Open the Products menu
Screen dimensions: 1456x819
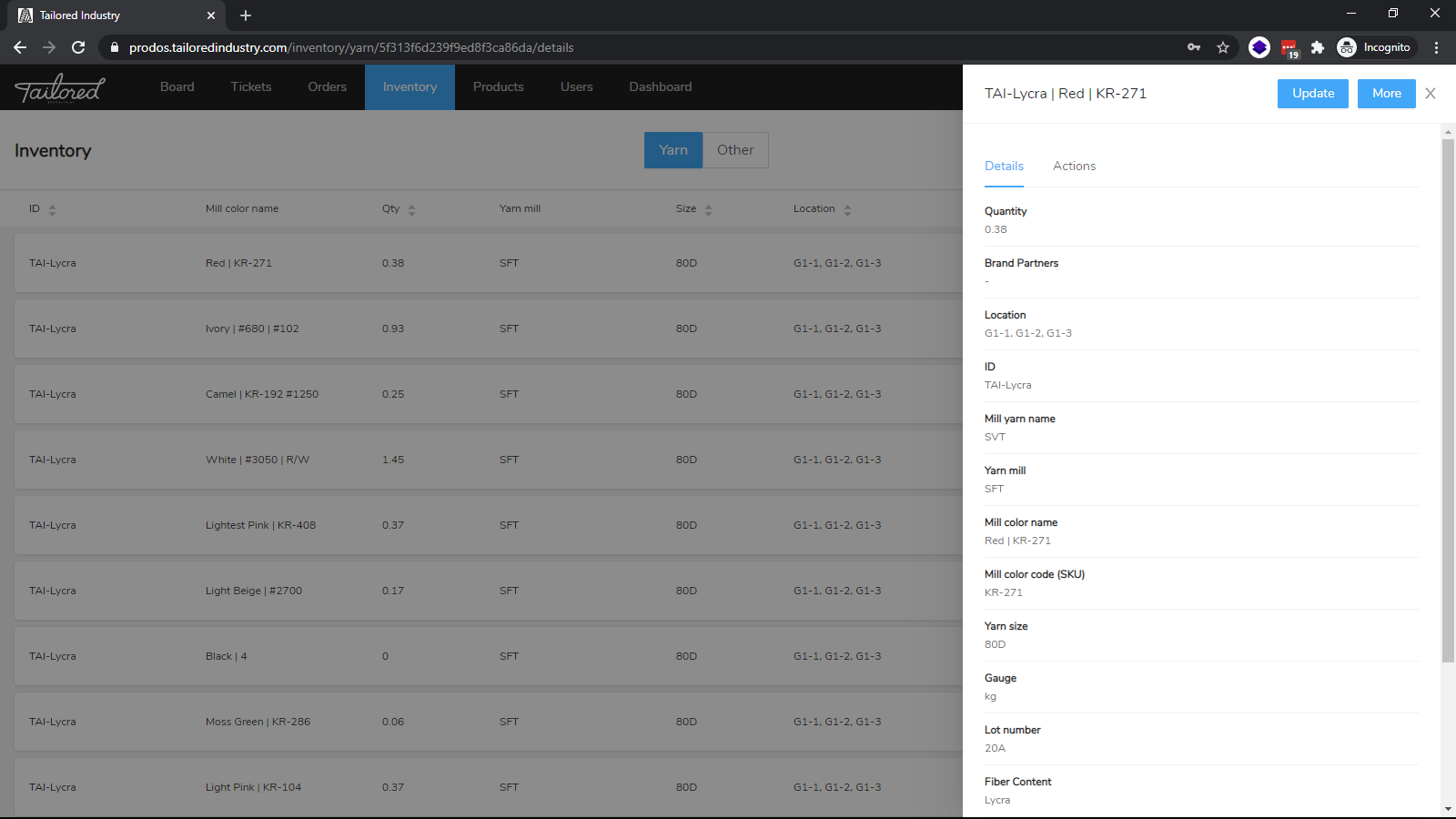click(499, 87)
